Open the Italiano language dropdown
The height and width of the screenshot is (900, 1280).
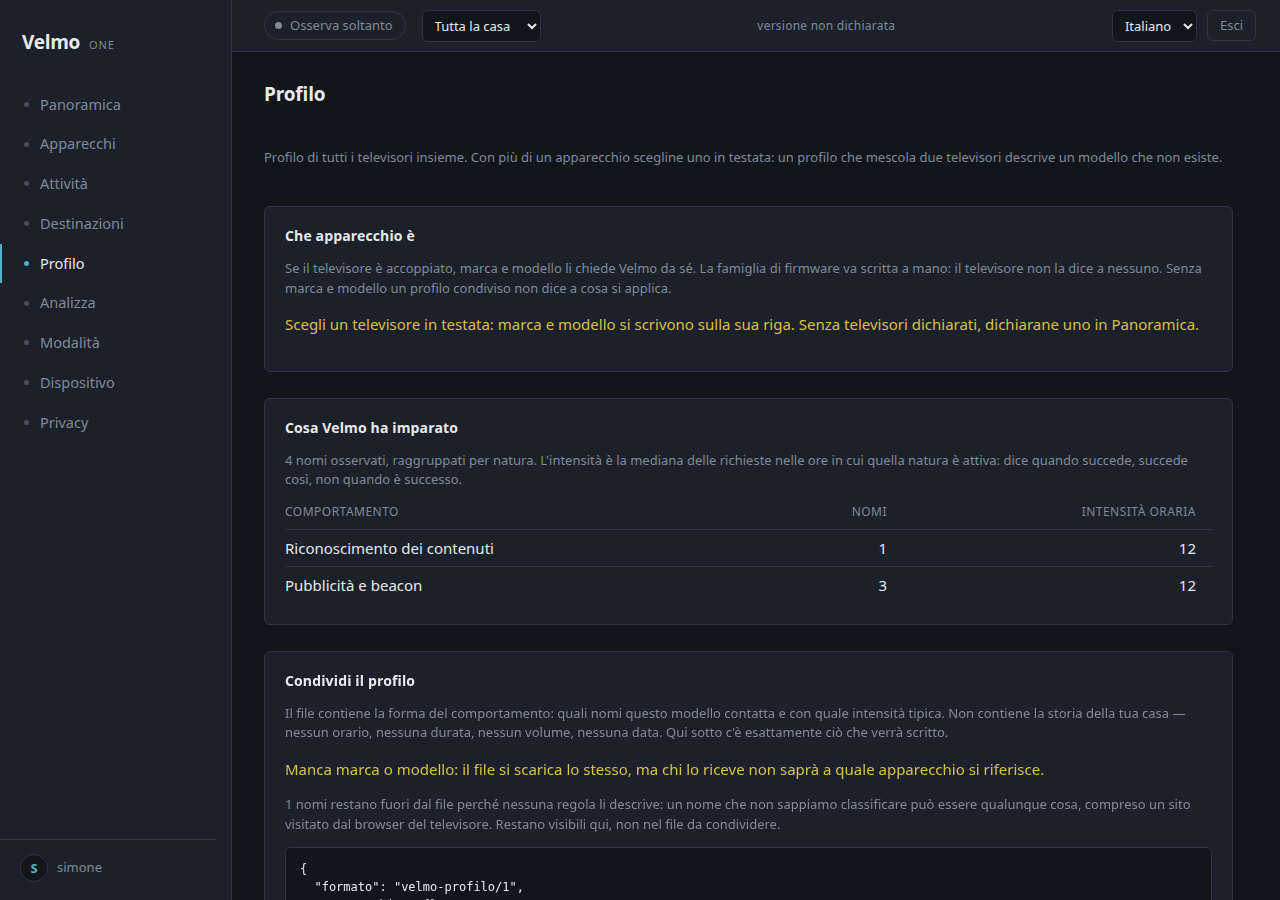1154,26
